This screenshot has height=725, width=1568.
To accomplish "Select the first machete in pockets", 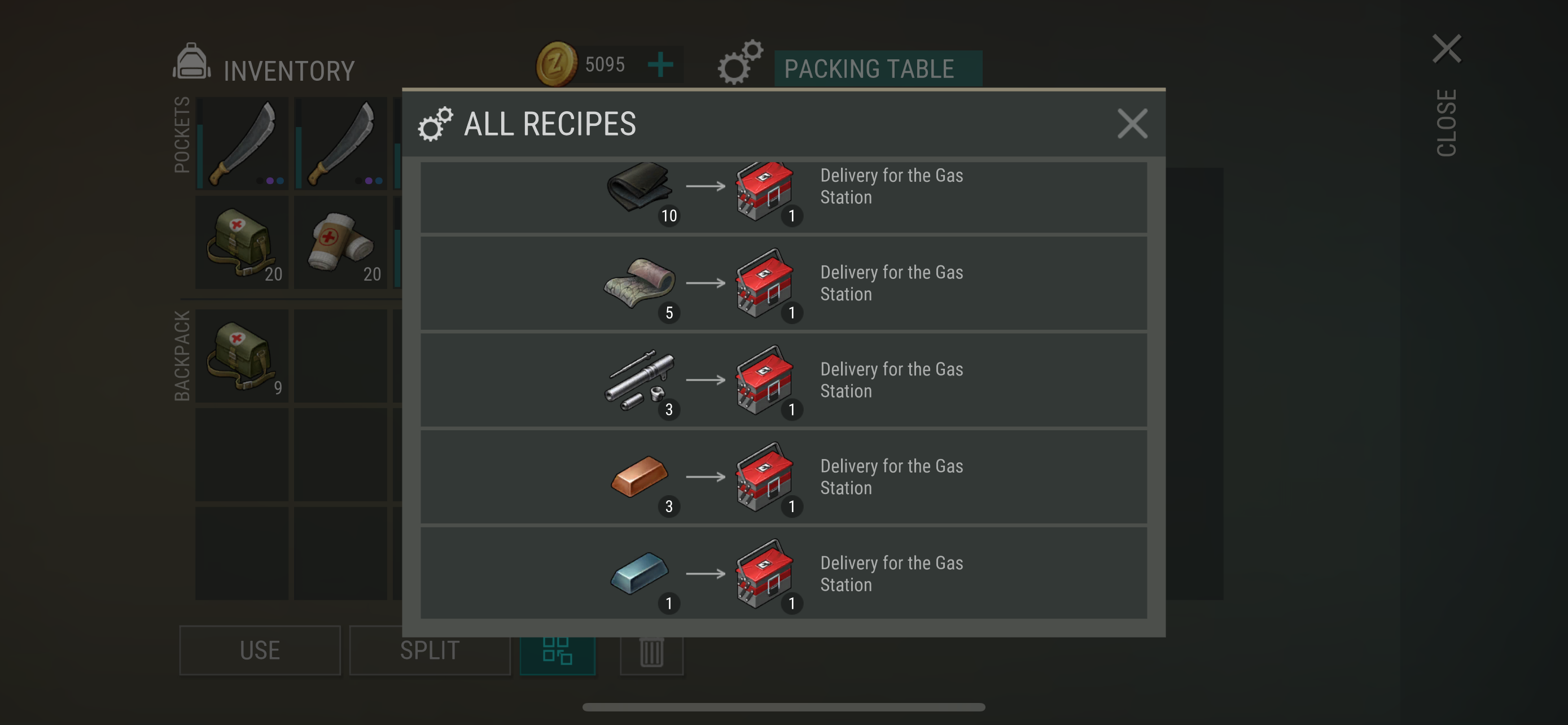I will tap(242, 143).
